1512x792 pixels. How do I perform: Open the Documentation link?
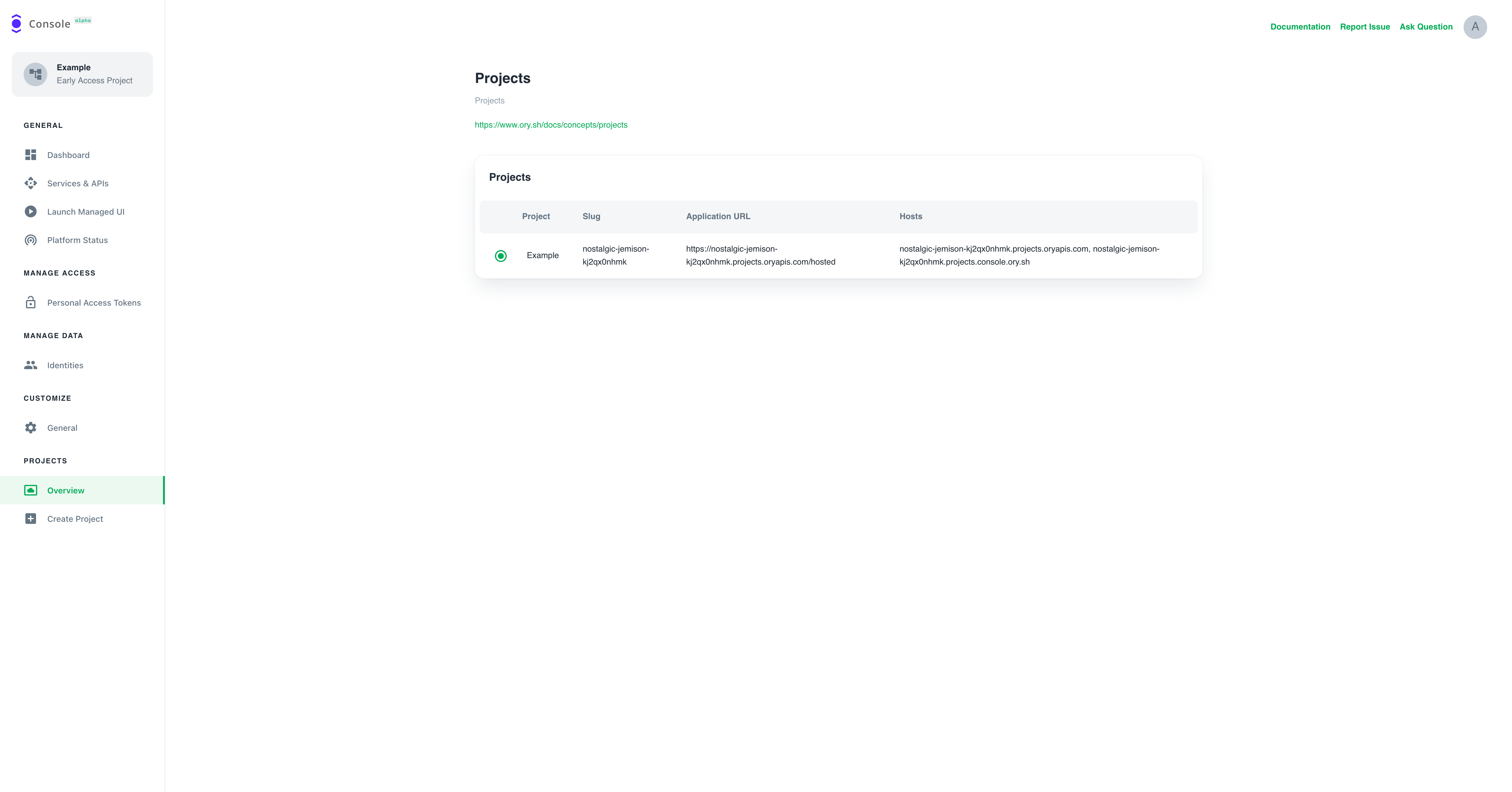(1300, 26)
